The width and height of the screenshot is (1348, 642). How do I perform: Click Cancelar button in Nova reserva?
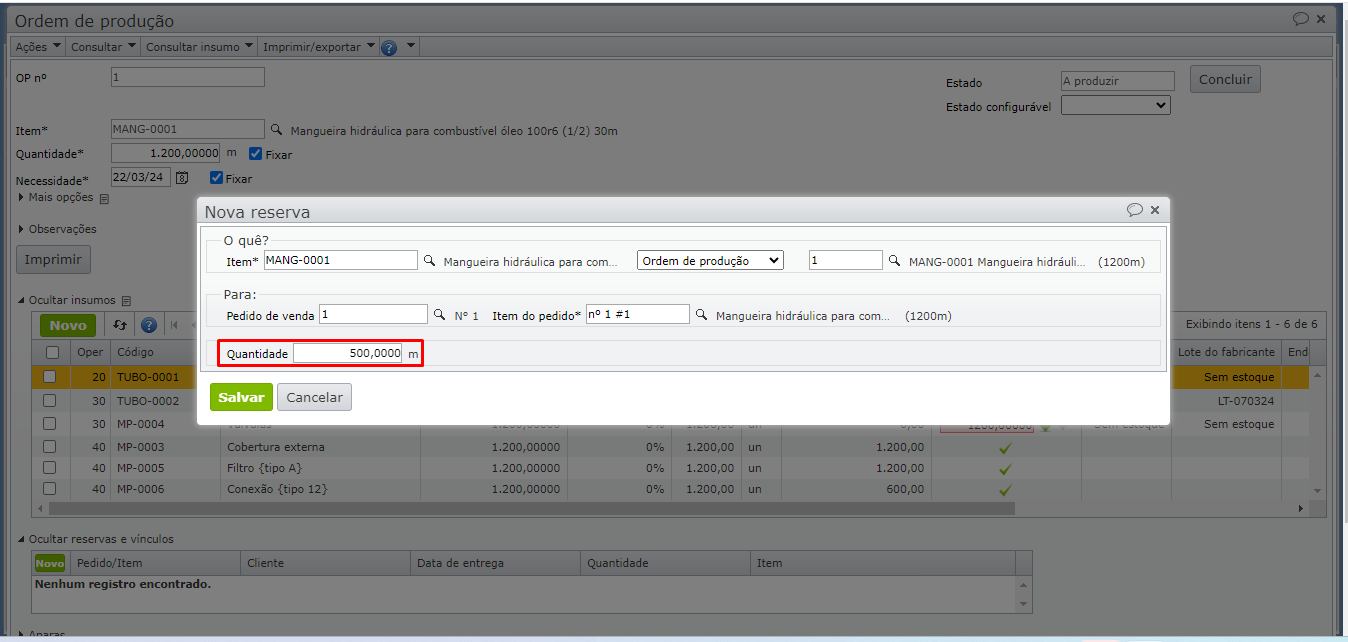click(314, 397)
